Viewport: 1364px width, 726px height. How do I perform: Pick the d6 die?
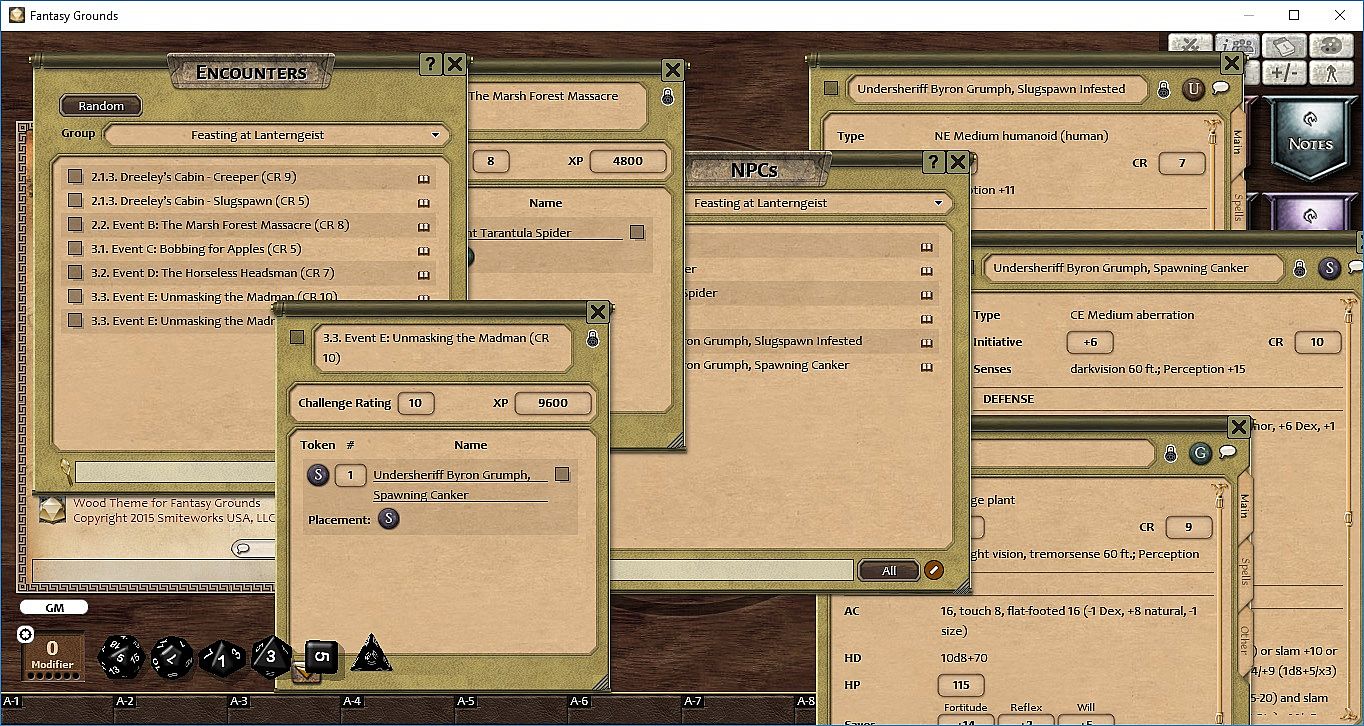pos(320,656)
